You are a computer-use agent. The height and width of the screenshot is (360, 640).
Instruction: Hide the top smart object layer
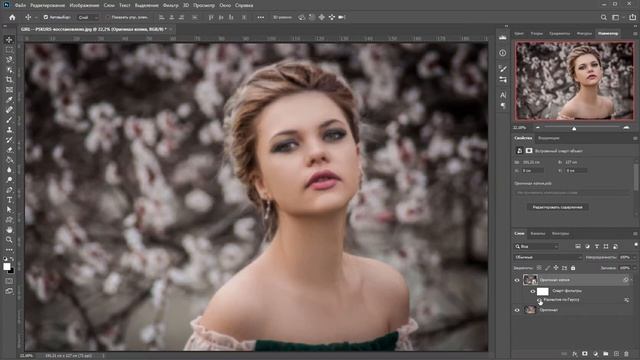(517, 280)
